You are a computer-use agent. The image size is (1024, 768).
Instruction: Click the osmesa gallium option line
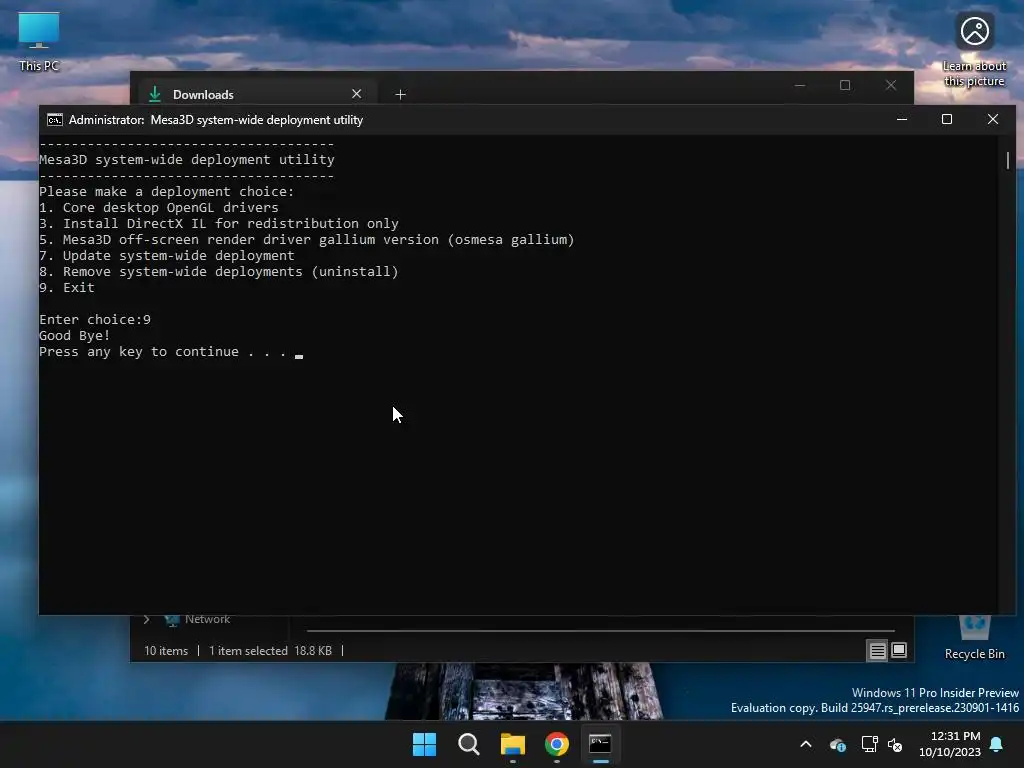(x=307, y=240)
